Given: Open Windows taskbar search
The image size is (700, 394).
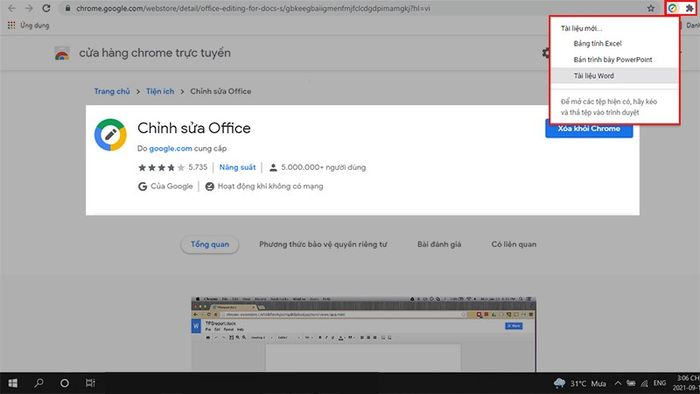Looking at the screenshot, I should [39, 383].
